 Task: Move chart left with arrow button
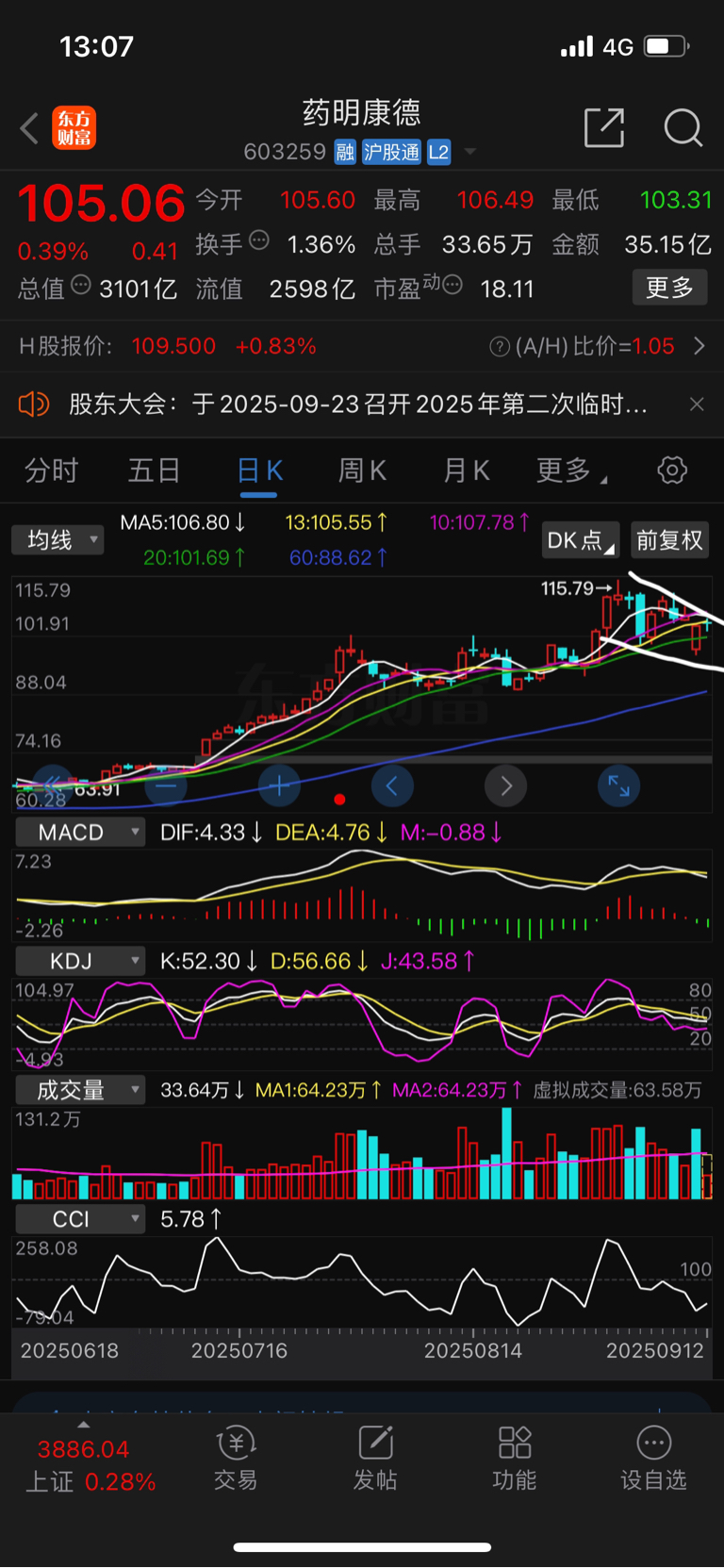click(392, 785)
